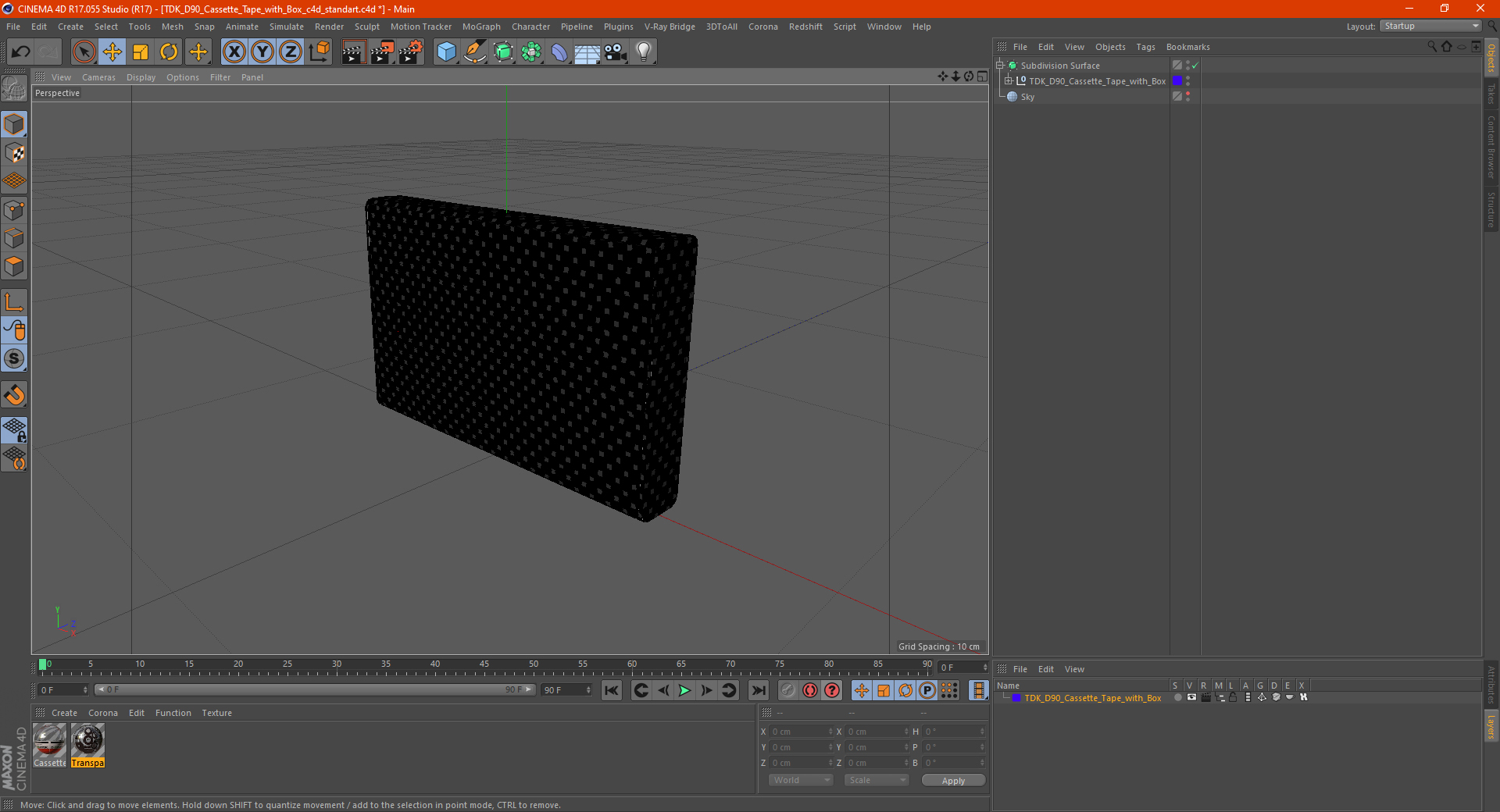
Task: Toggle Z axis lock
Action: [x=291, y=52]
